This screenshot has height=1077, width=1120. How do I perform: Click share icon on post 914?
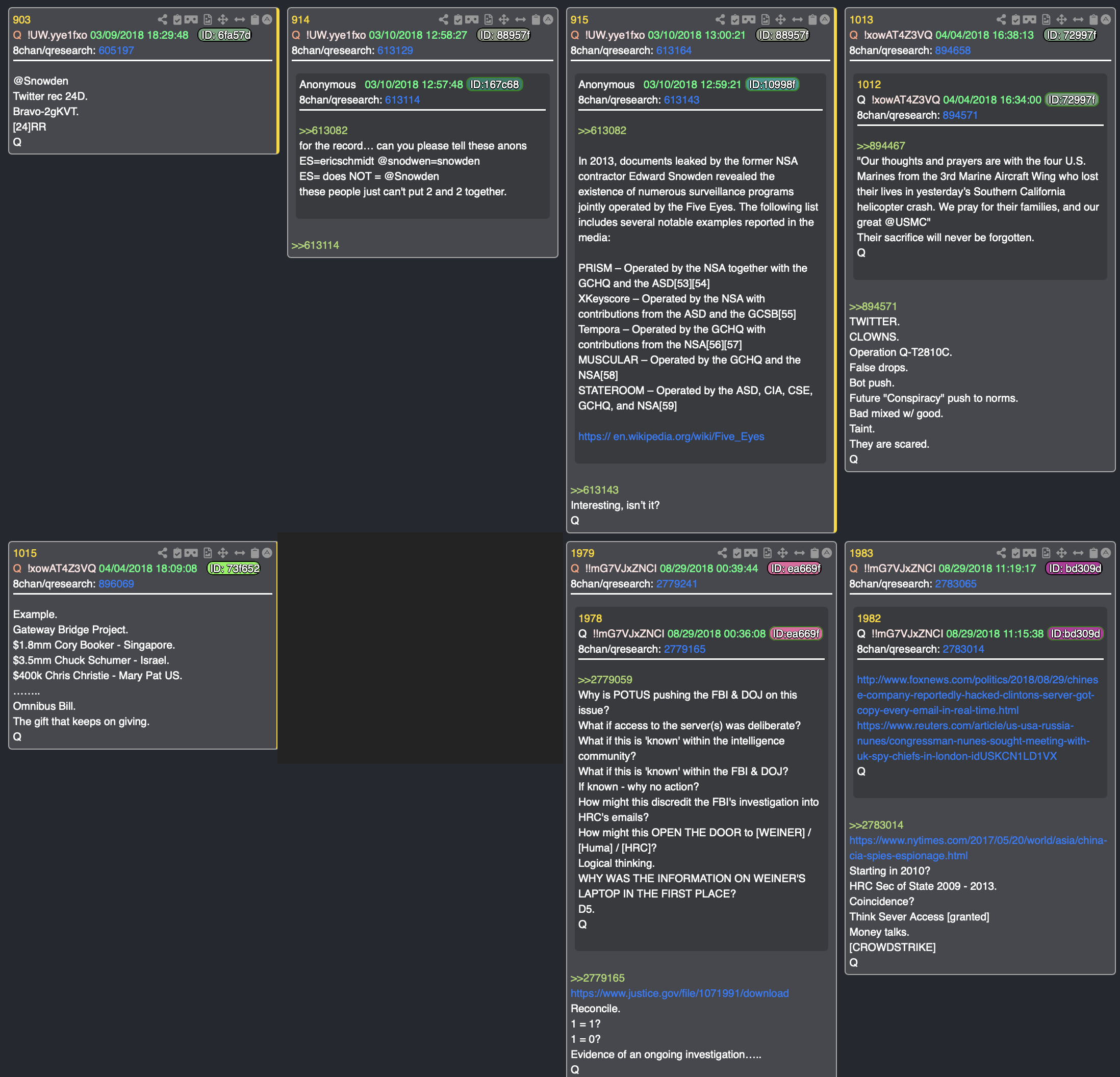tap(443, 20)
